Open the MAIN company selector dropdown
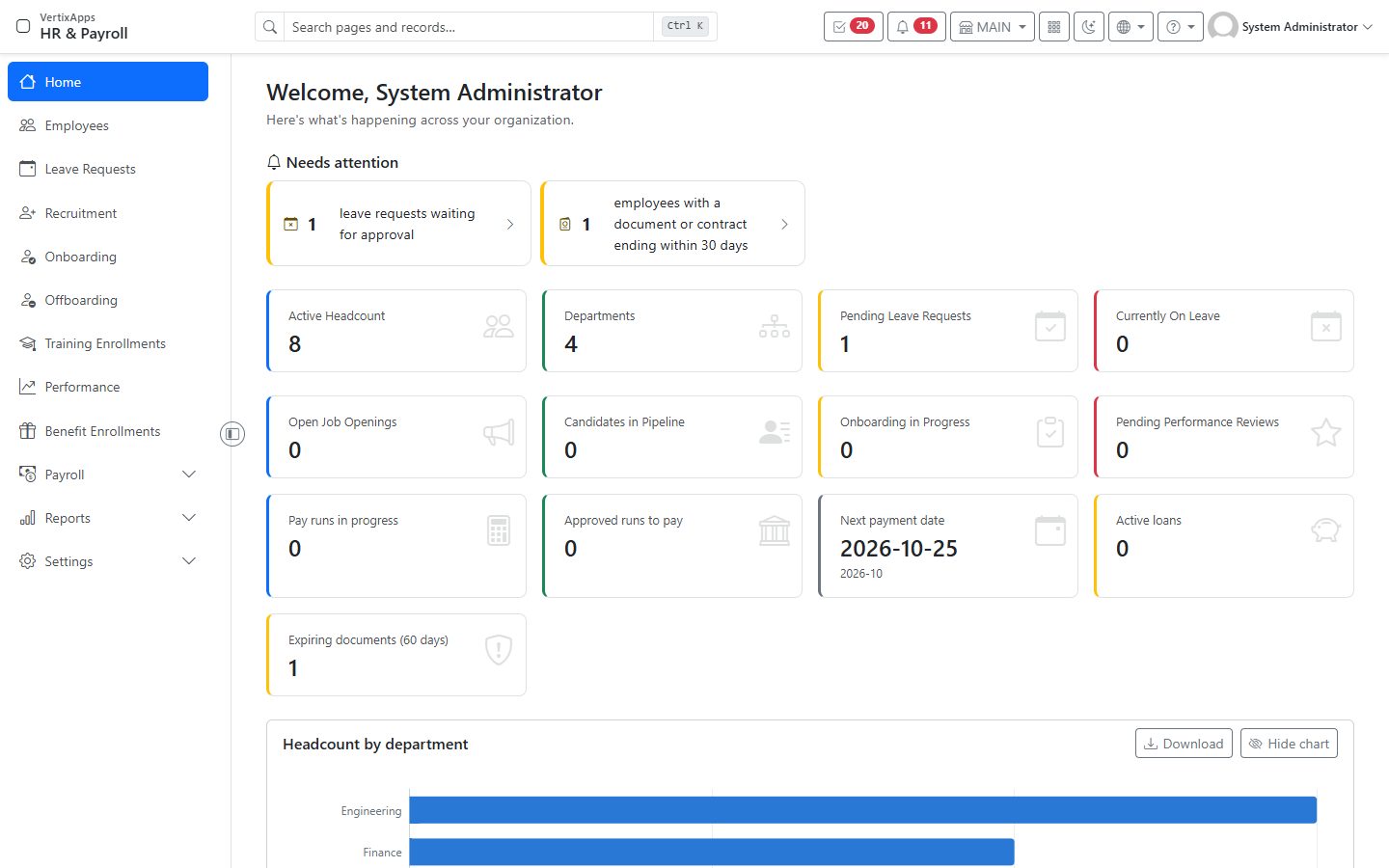This screenshot has height=868, width=1389. click(x=993, y=27)
